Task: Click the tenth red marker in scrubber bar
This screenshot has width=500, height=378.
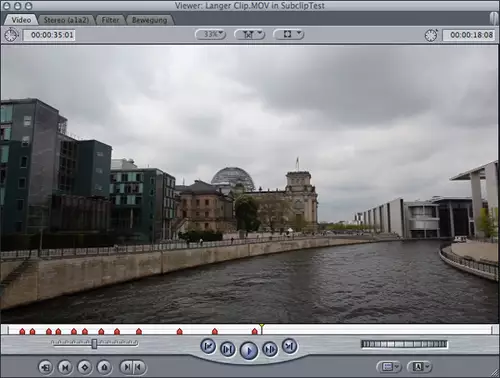Action: pyautogui.click(x=180, y=331)
